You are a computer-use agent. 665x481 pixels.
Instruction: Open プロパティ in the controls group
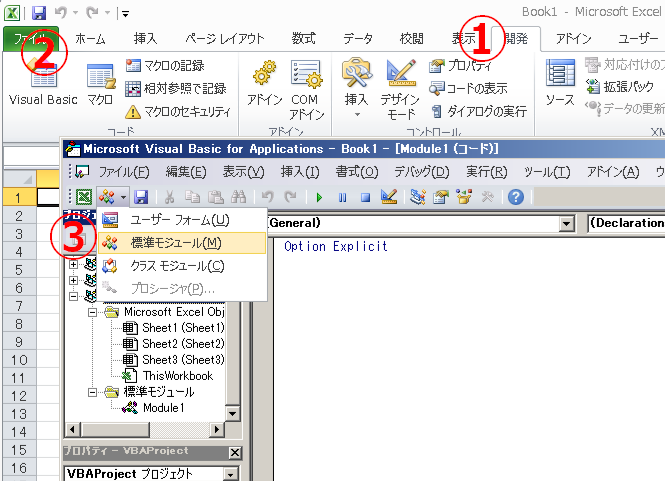click(461, 66)
